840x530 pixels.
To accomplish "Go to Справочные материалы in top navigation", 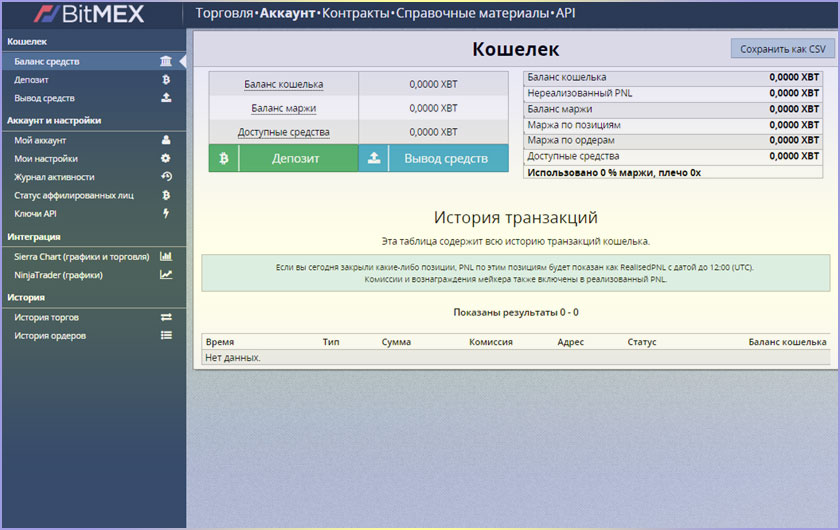I will point(472,14).
